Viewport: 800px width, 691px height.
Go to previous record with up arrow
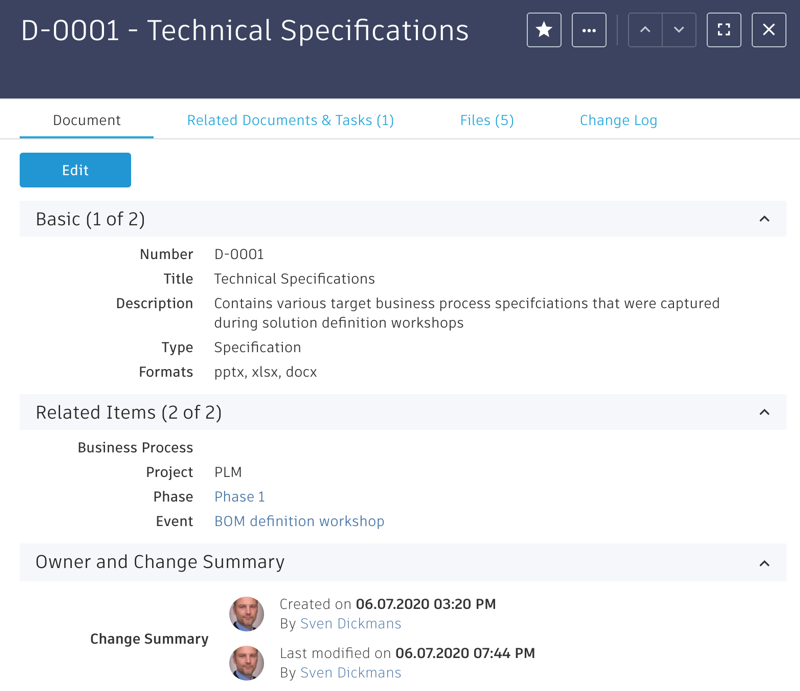[x=645, y=30]
